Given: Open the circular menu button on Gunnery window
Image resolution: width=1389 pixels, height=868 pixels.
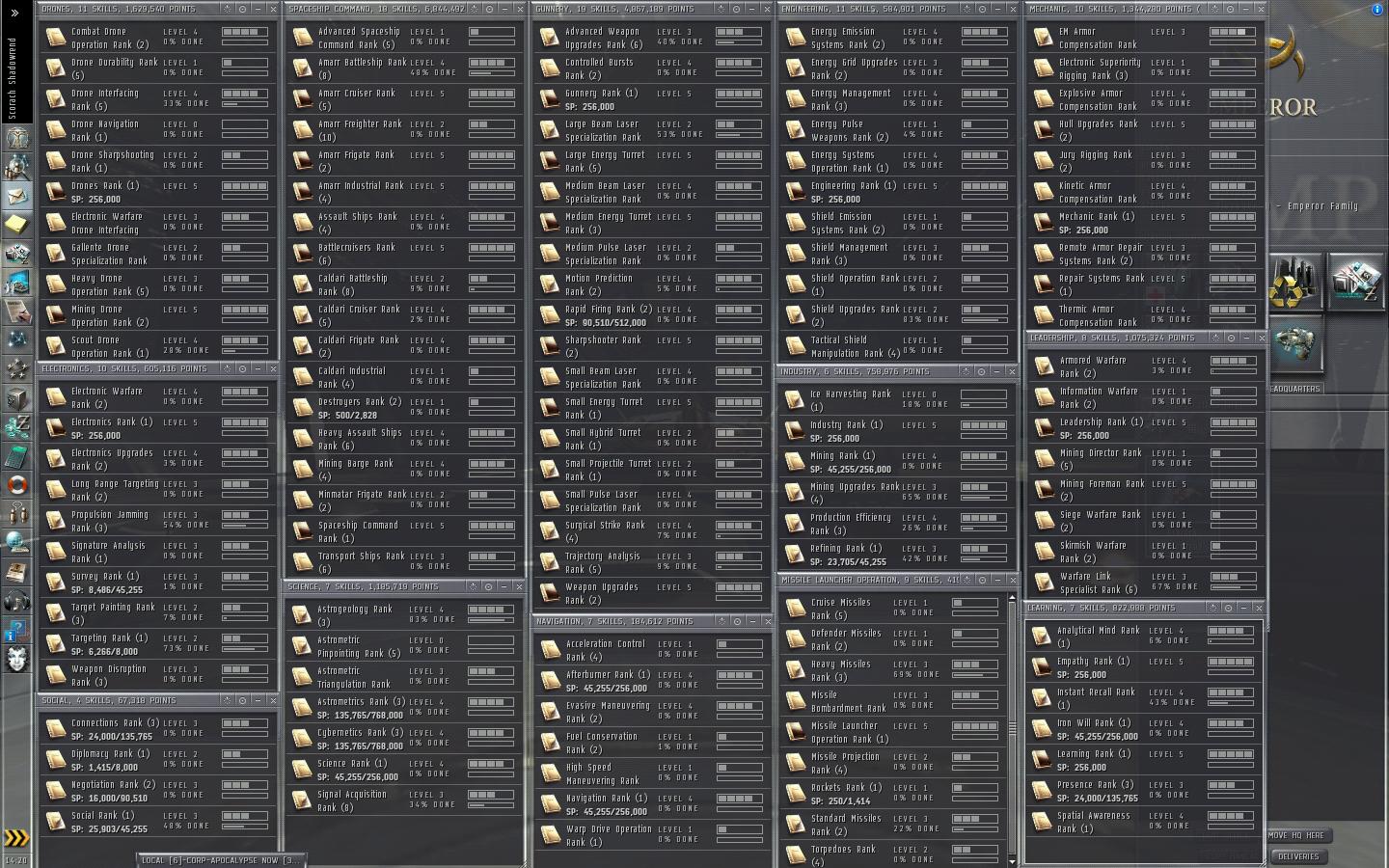Looking at the screenshot, I should click(736, 9).
